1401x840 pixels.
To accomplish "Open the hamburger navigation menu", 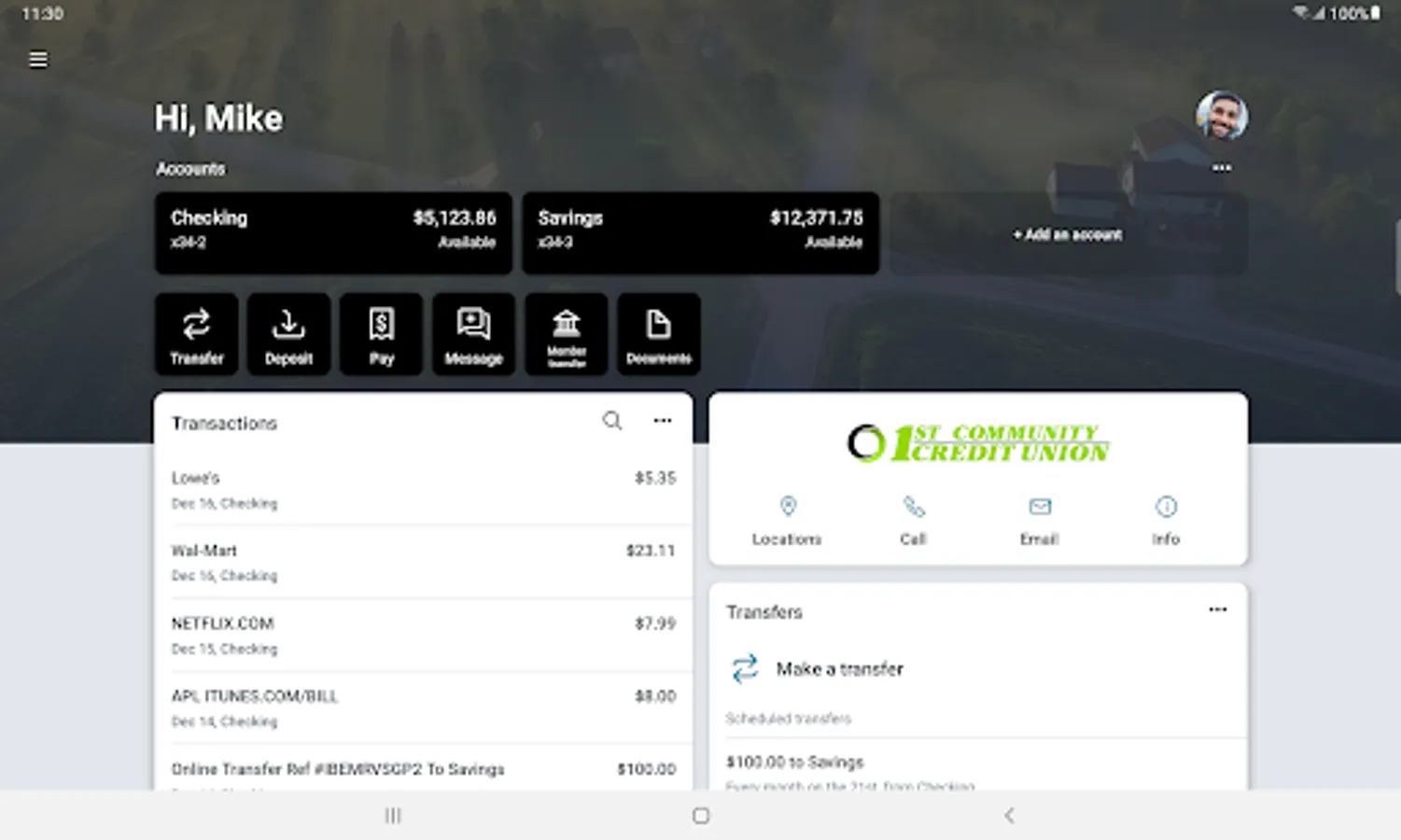I will (38, 60).
